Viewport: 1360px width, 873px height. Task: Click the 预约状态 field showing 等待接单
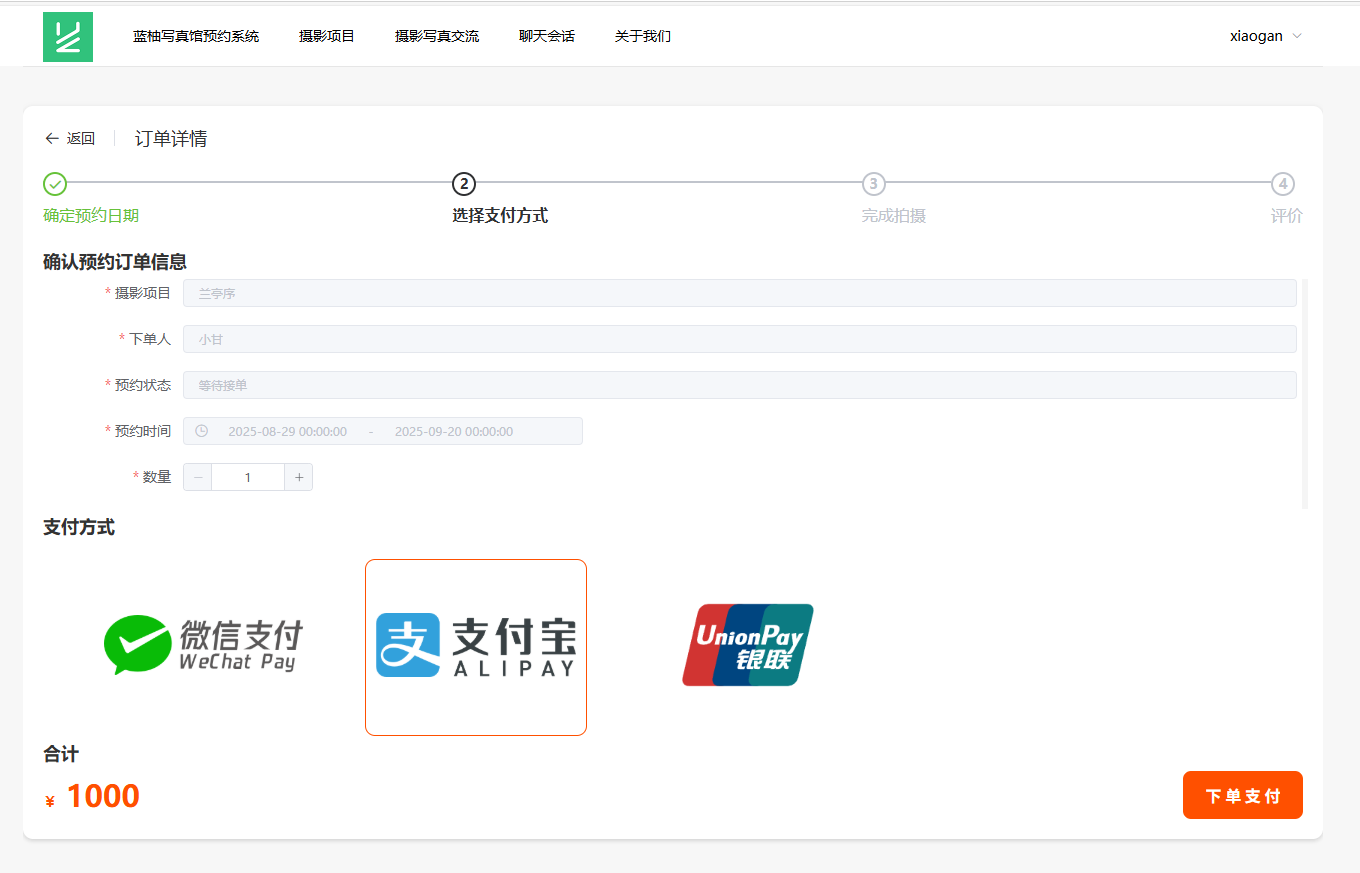[740, 385]
